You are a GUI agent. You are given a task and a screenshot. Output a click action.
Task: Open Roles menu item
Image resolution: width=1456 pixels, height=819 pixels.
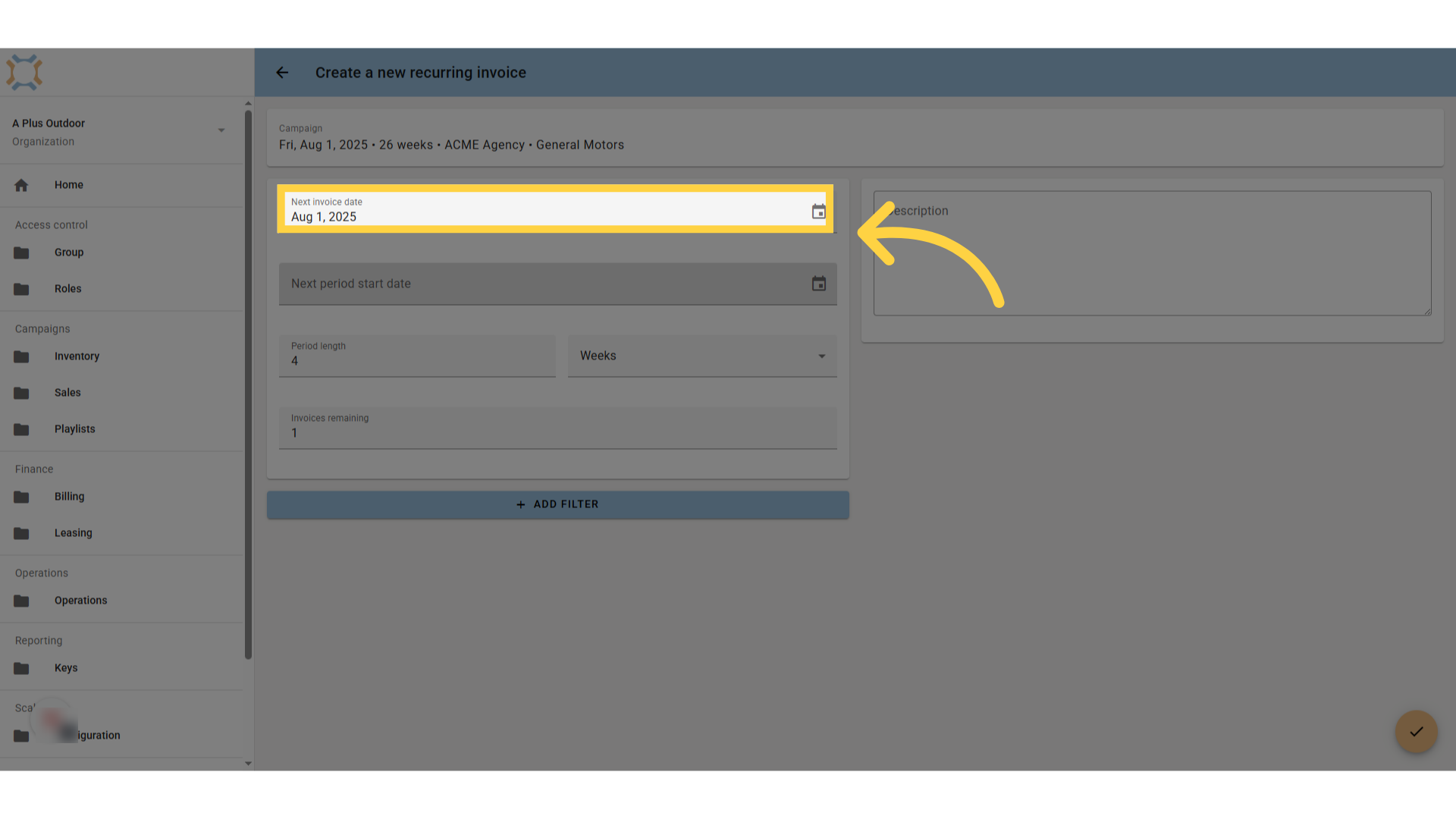tap(121, 289)
